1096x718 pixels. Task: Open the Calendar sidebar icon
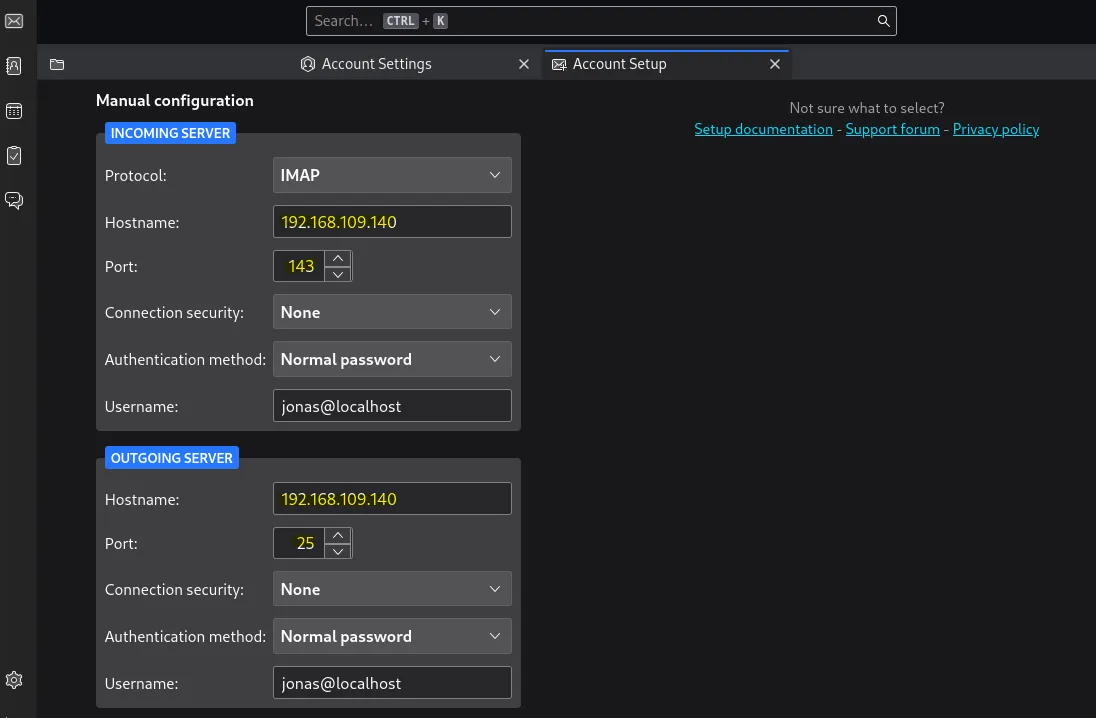click(x=14, y=111)
